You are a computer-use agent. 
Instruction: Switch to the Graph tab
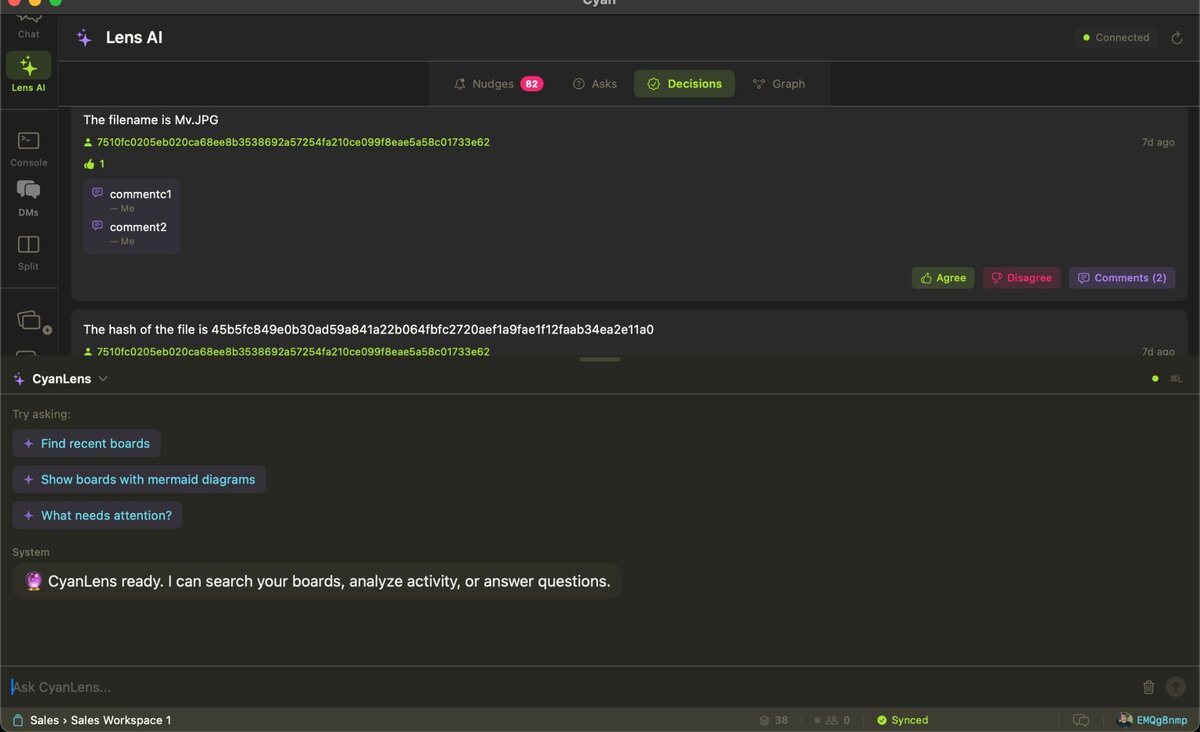coord(779,83)
